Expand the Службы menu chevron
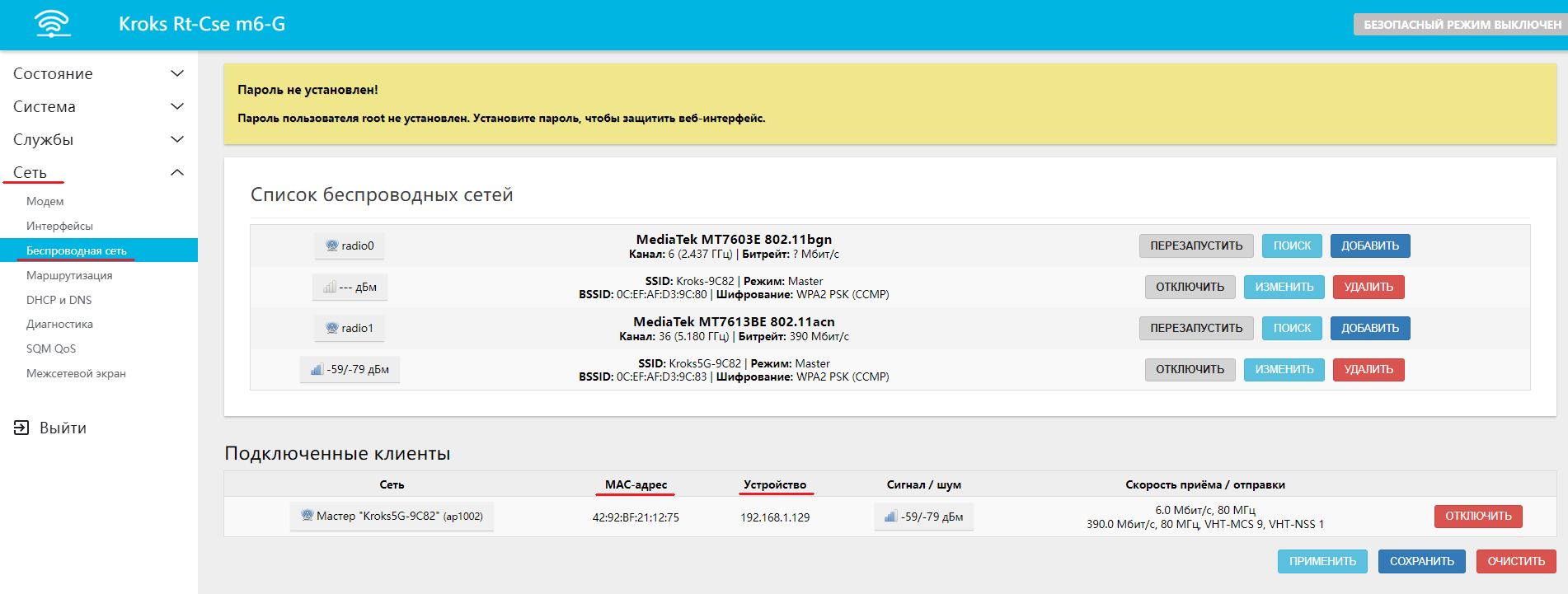Viewport: 1568px width, 594px height. tap(176, 139)
